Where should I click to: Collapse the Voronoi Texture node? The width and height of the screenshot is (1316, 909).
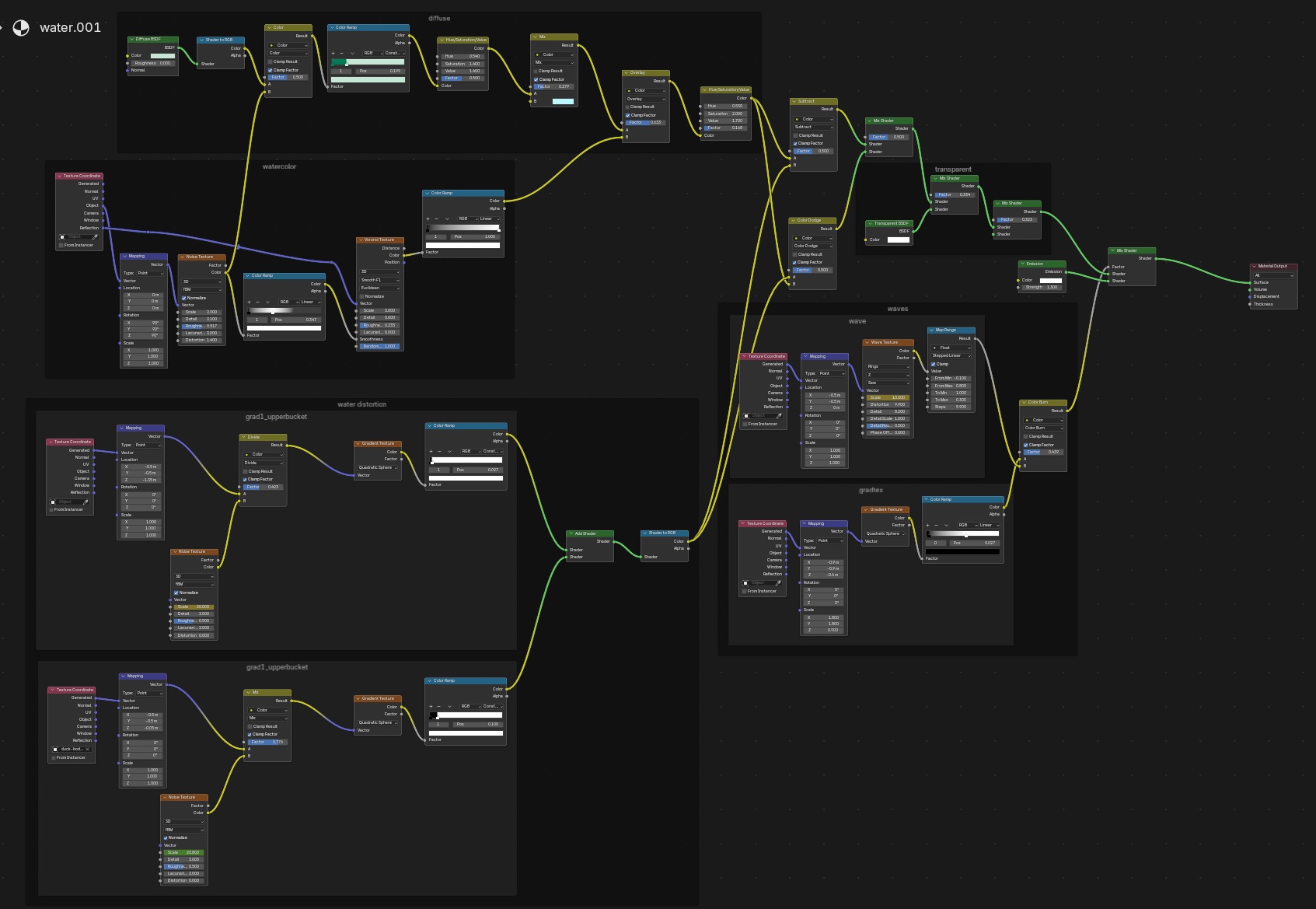click(x=361, y=239)
